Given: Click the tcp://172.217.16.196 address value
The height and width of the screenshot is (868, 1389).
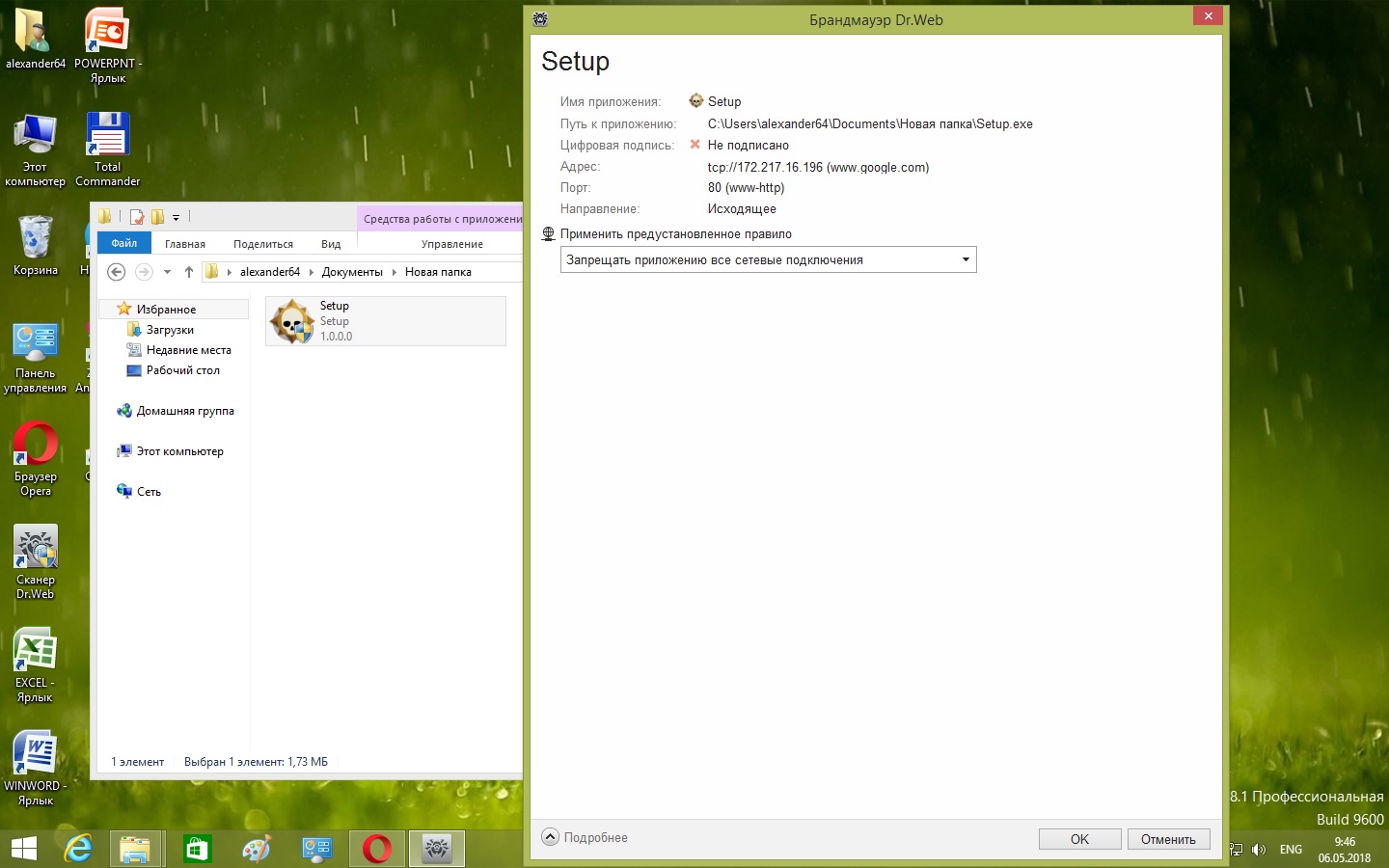Looking at the screenshot, I should [x=818, y=167].
